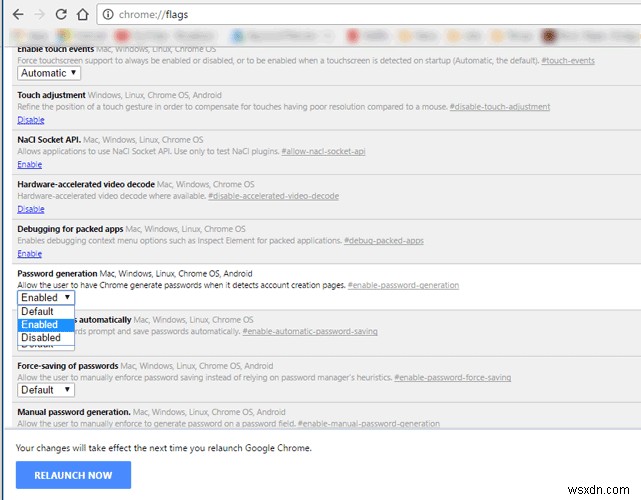Open the #enable-password-generation anchor link

(x=403, y=285)
